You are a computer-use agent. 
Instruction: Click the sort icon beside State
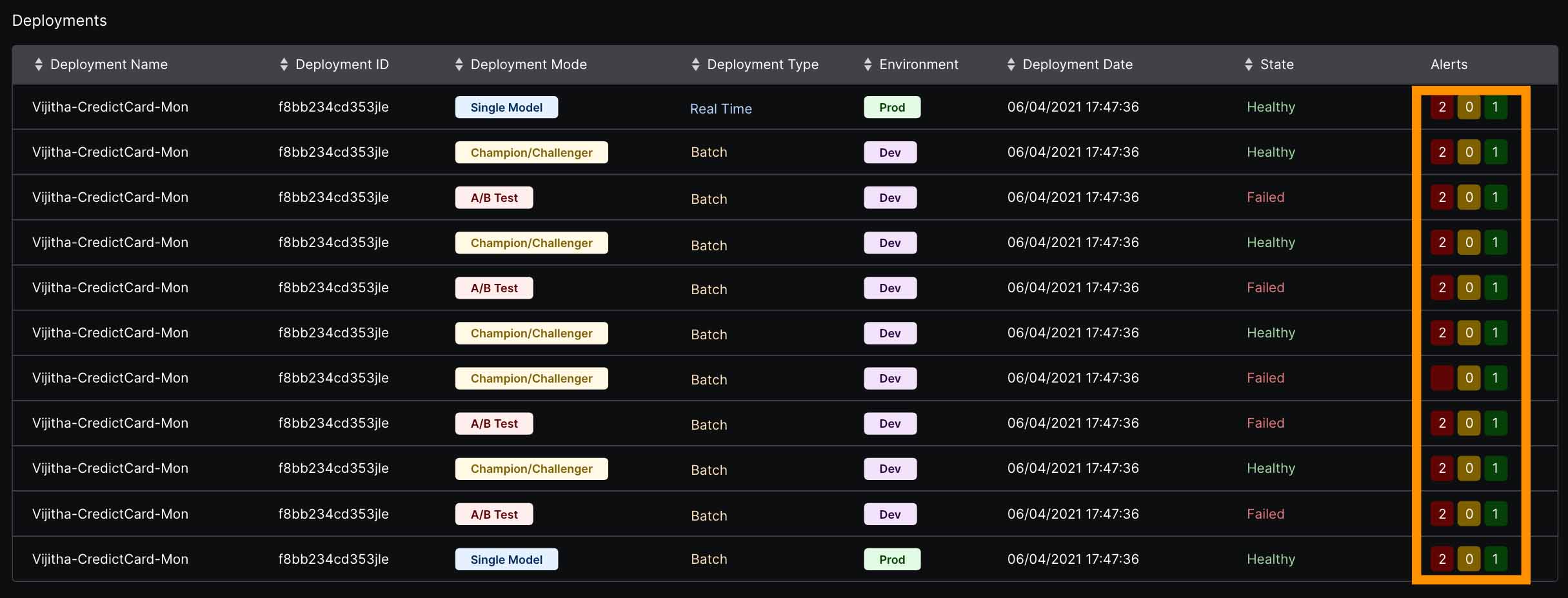tap(1247, 65)
